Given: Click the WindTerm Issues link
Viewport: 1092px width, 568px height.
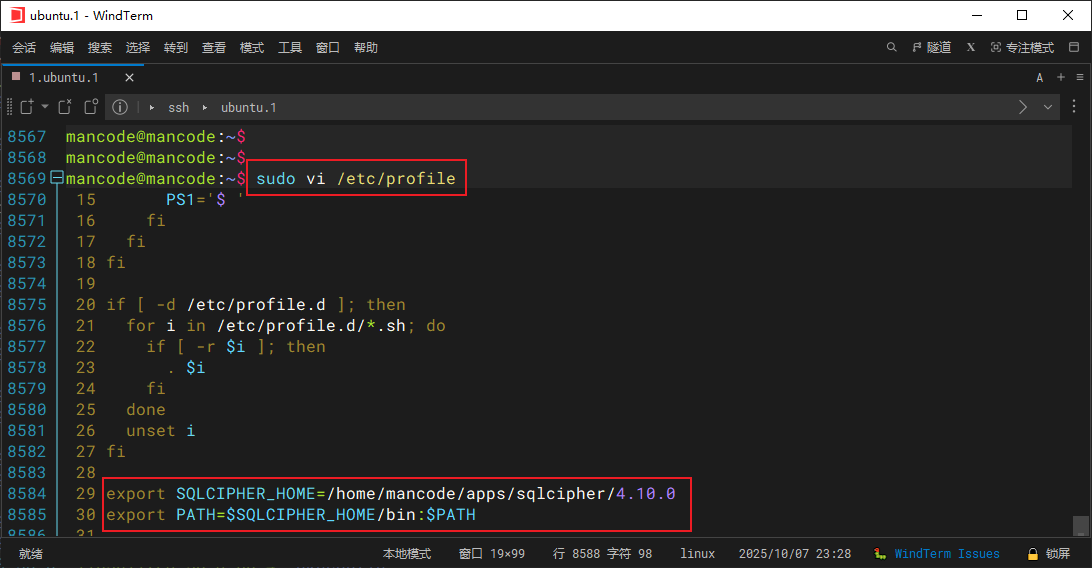Looking at the screenshot, I should [x=946, y=553].
